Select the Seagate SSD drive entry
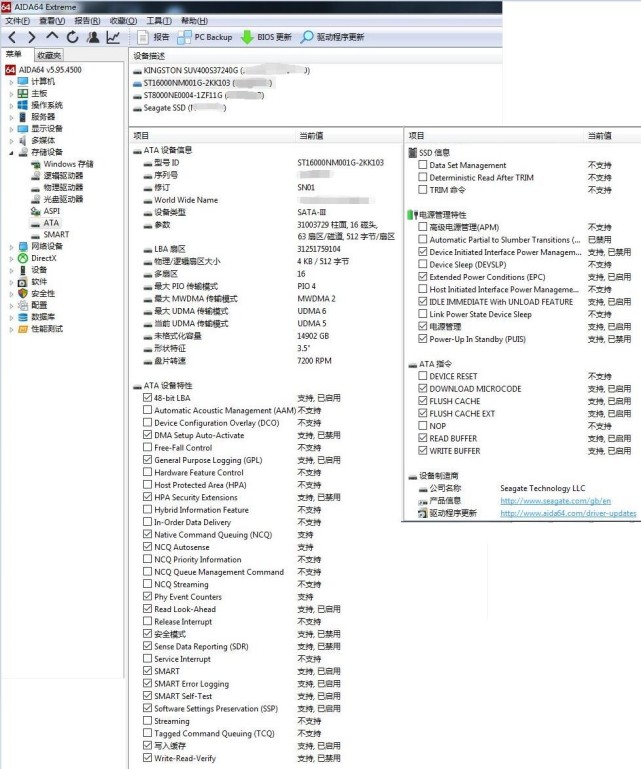The height and width of the screenshot is (769, 641). tap(179, 108)
